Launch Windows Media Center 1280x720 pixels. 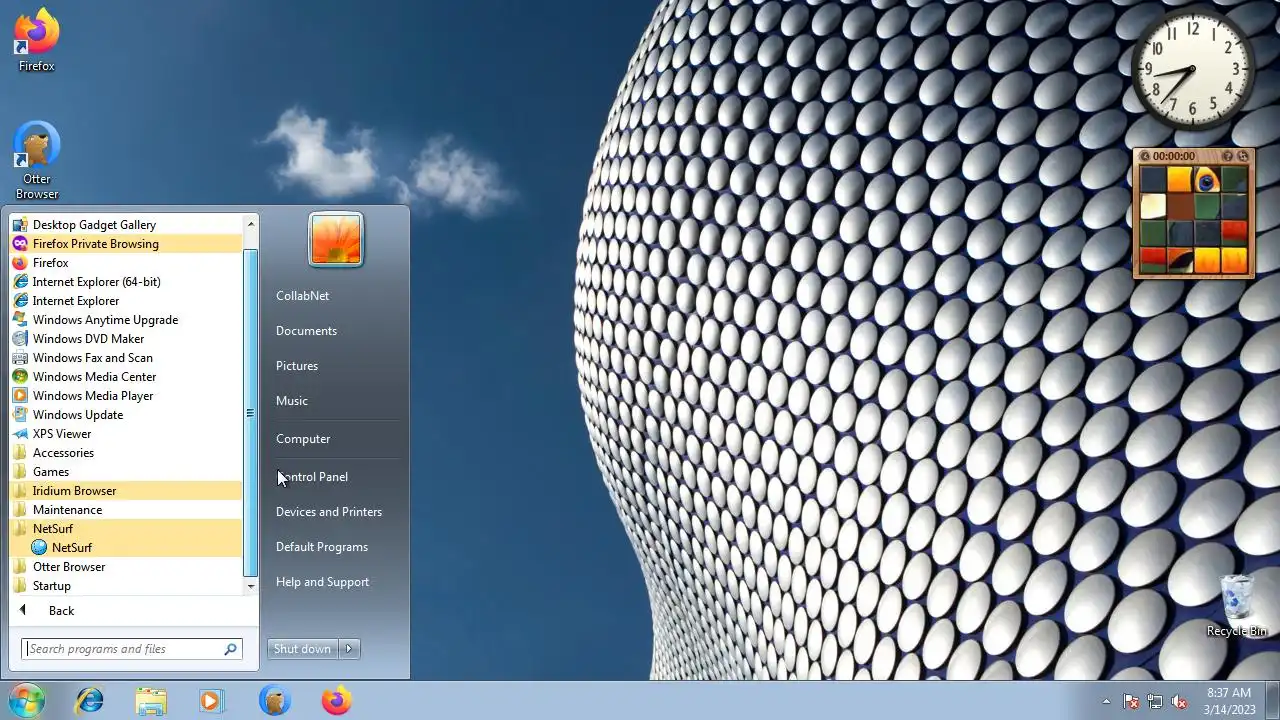[x=126, y=377]
